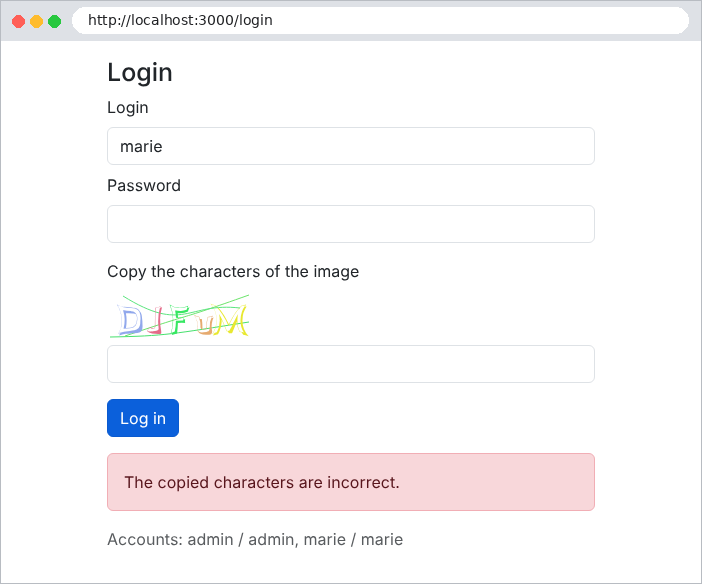The width and height of the screenshot is (702, 584).
Task: Click into the empty Password field
Action: click(x=351, y=224)
